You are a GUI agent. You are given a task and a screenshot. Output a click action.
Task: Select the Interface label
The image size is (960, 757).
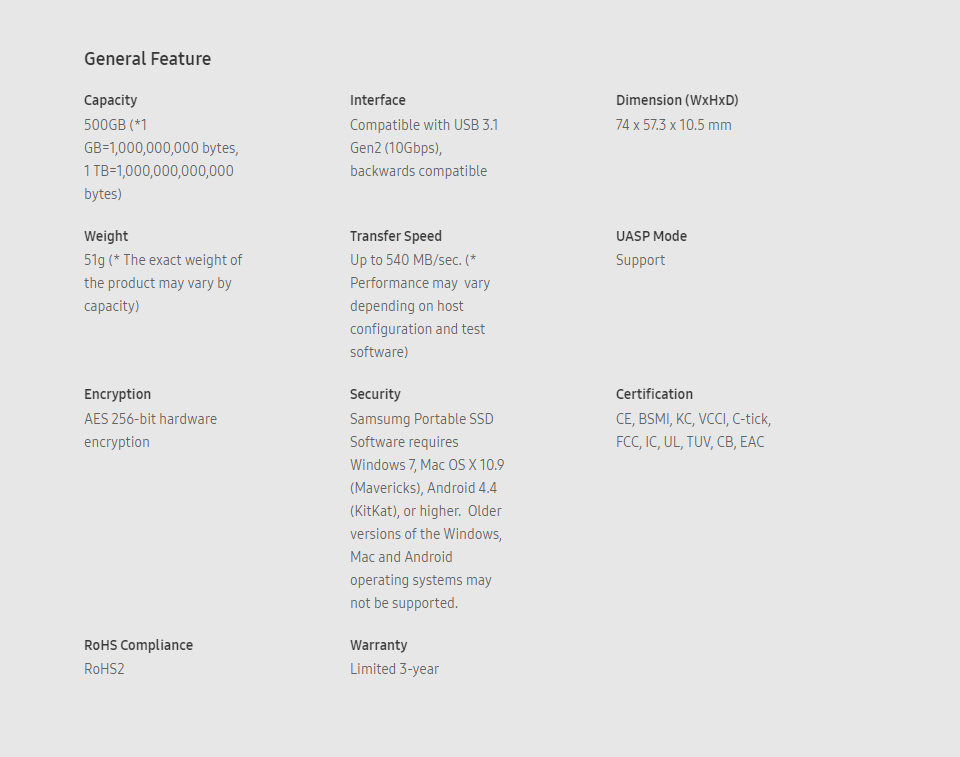coord(378,100)
